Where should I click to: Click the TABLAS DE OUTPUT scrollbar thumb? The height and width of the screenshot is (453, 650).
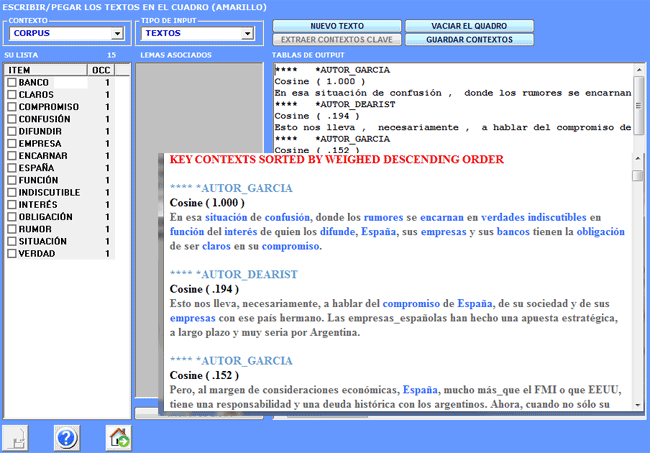click(639, 105)
